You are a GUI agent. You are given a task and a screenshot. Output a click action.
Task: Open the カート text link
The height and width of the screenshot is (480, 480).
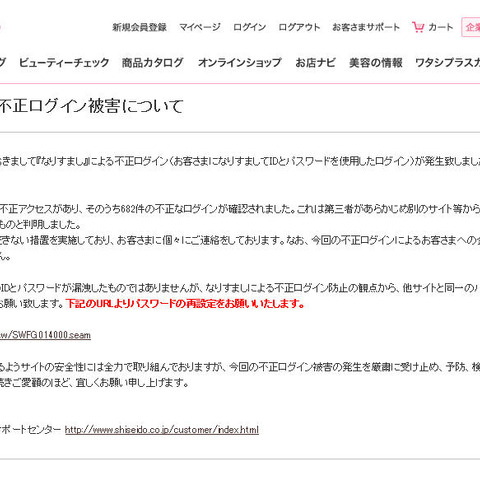(440, 27)
